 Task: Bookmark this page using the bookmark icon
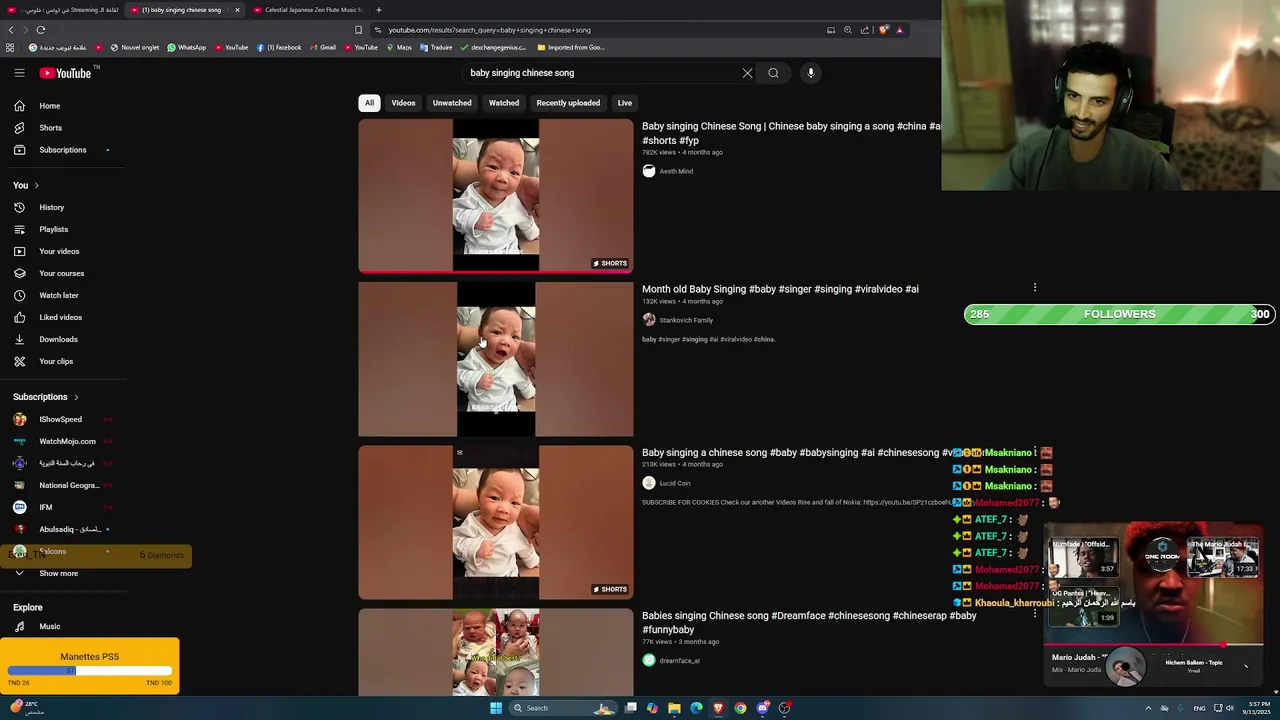click(x=358, y=30)
